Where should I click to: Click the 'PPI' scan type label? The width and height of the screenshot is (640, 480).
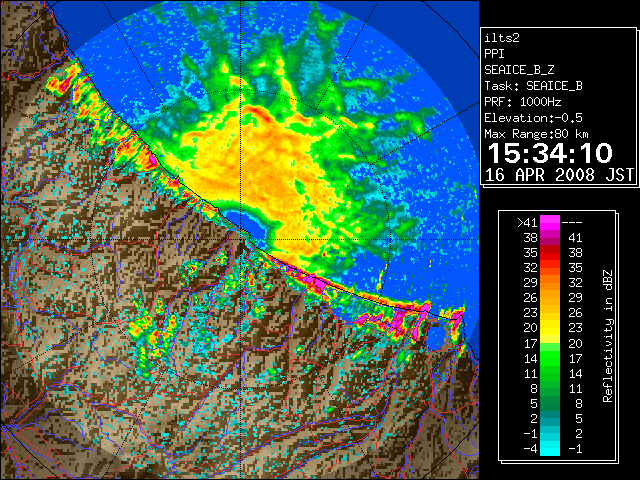tap(494, 54)
